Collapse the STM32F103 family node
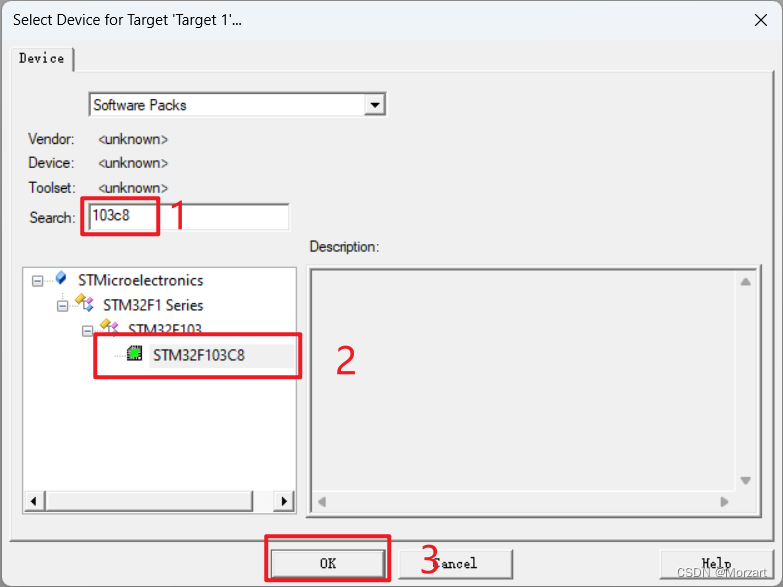Screen dimensions: 783x587 pos(87,331)
